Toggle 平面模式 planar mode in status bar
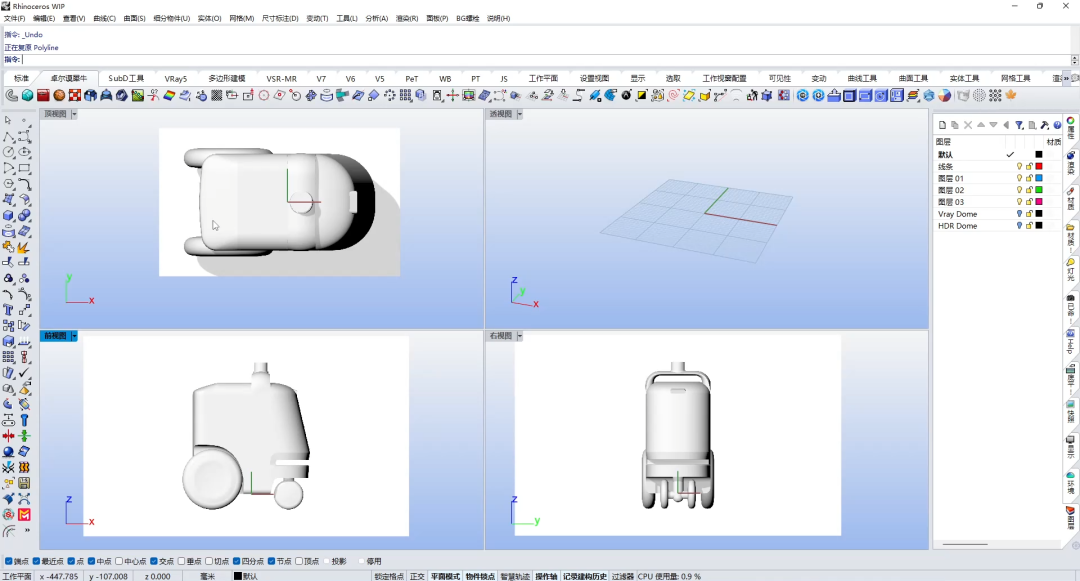1080x581 pixels. (446, 577)
